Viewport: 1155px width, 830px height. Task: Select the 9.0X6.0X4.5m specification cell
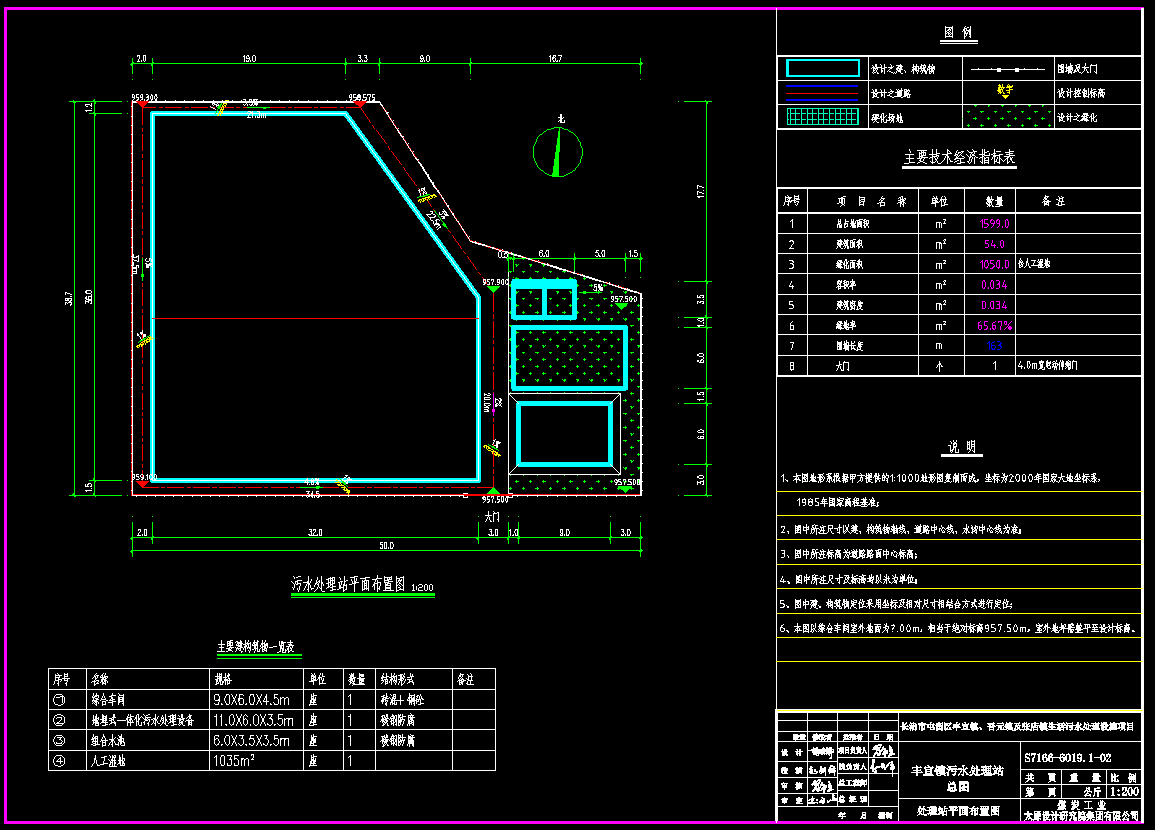pyautogui.click(x=250, y=700)
